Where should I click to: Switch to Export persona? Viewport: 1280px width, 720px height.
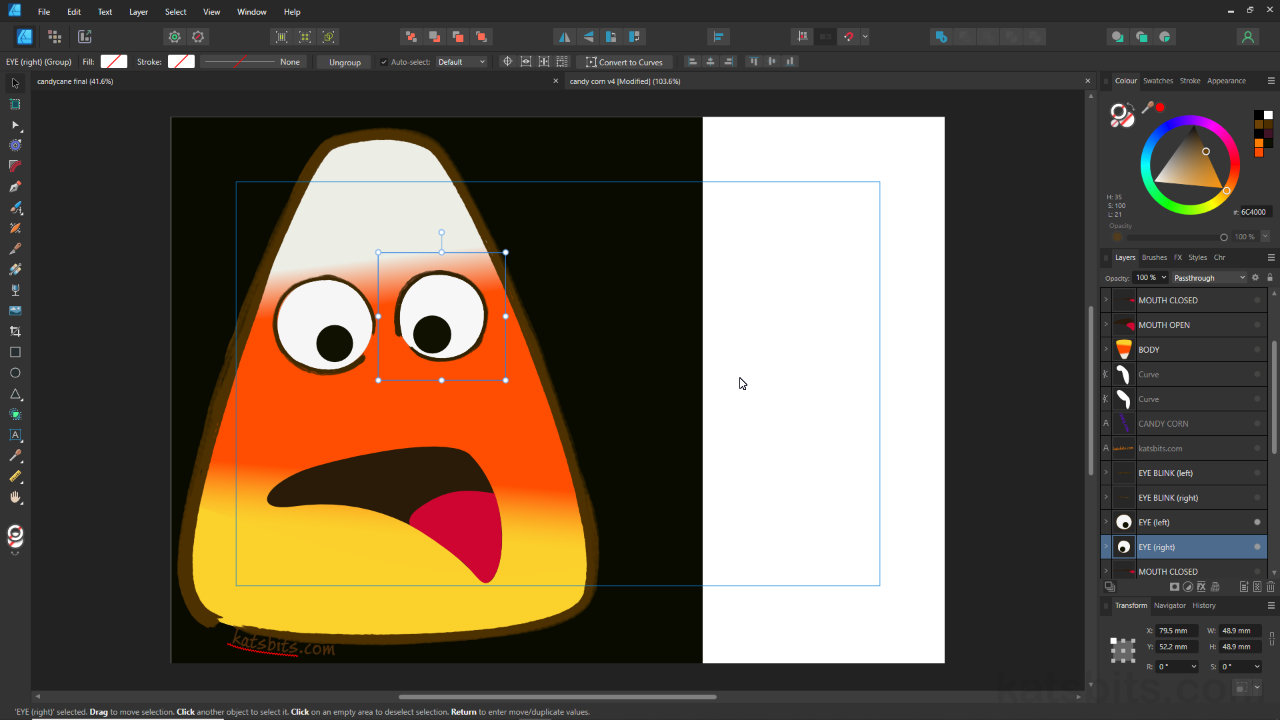pos(84,37)
